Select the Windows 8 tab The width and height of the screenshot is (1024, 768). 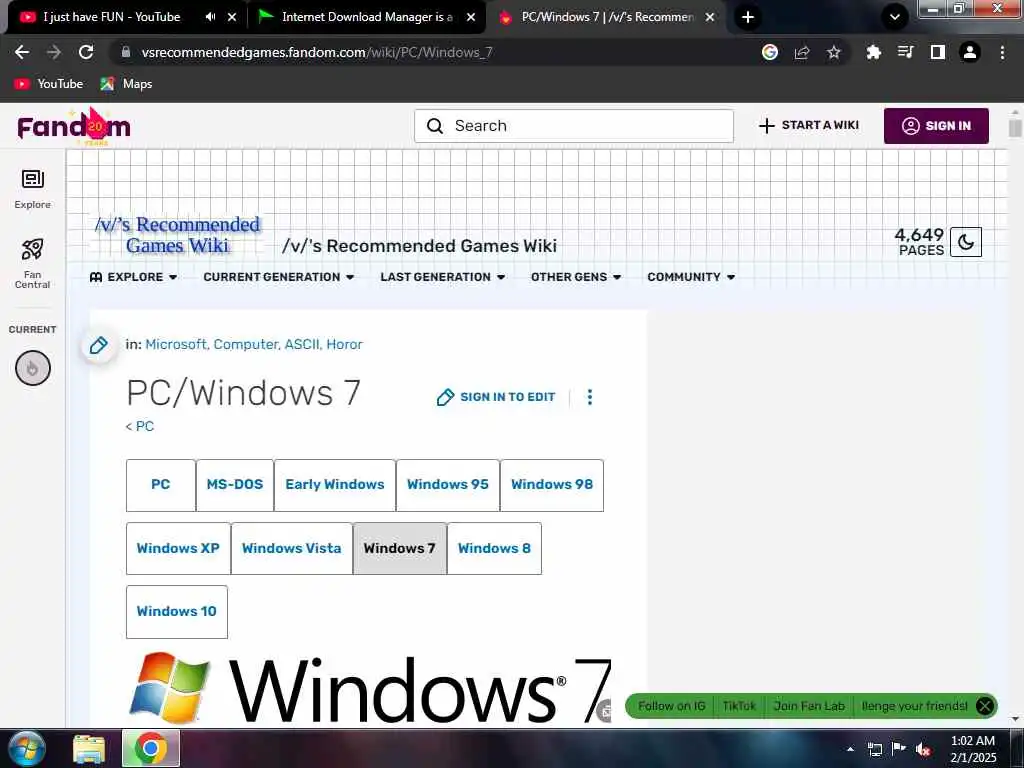(x=494, y=548)
